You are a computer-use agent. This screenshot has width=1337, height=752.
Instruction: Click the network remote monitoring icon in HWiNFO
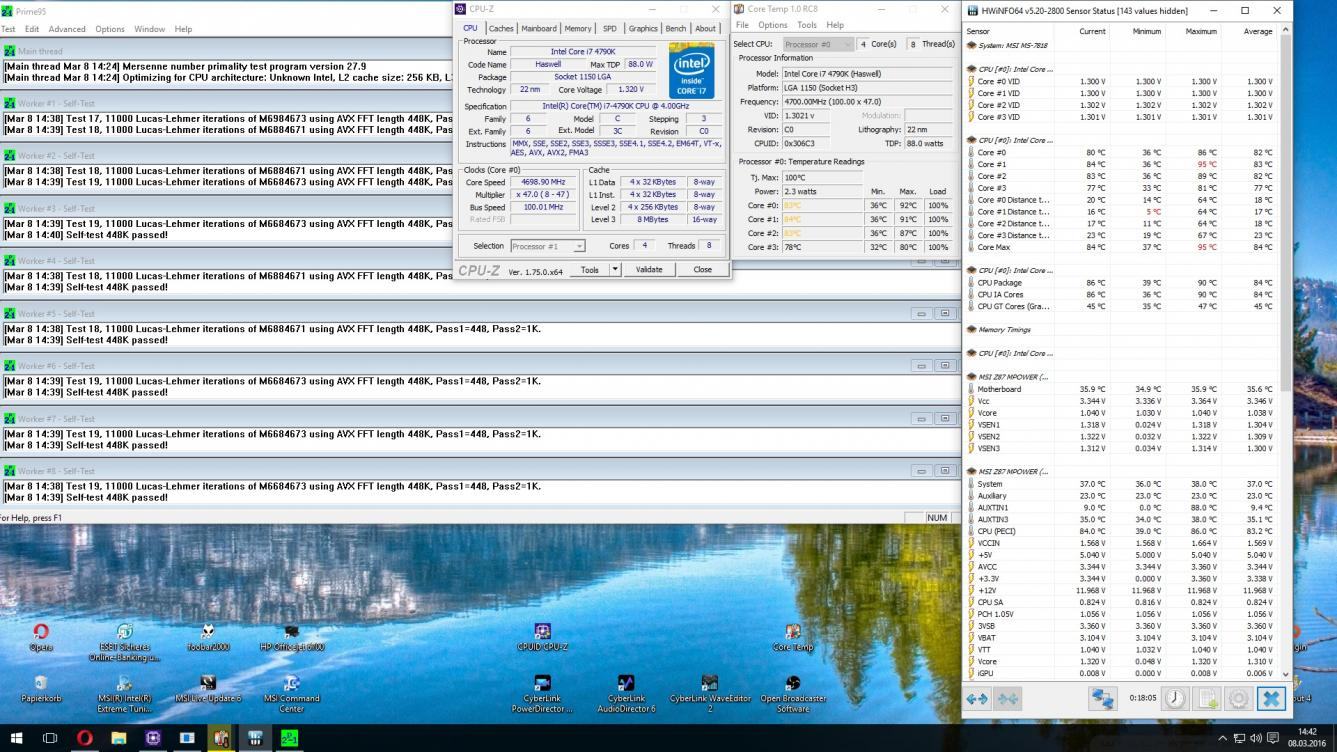point(1102,698)
